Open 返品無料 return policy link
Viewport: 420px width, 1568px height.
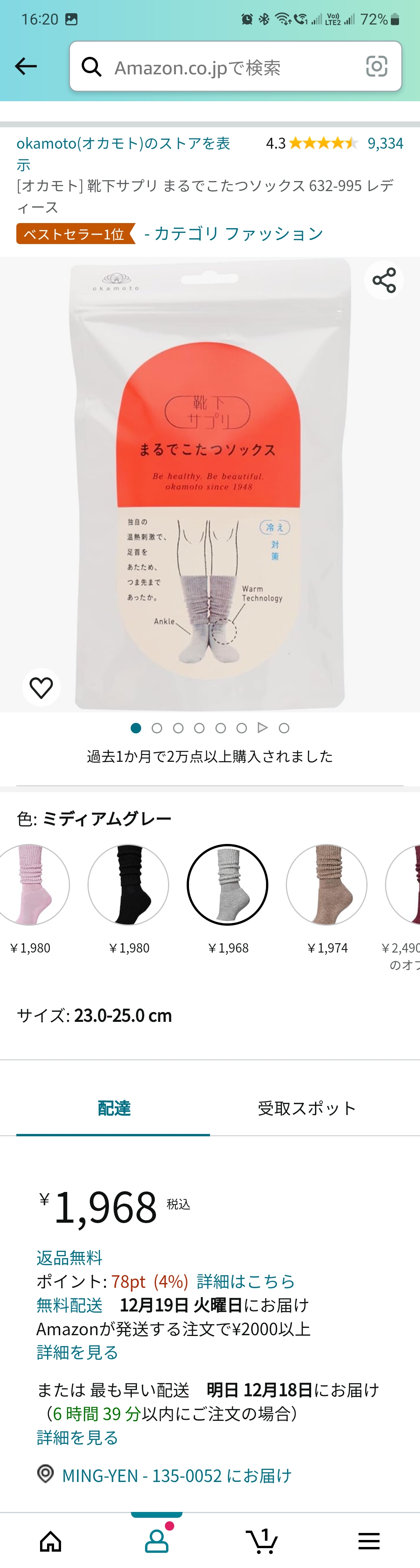69,1258
